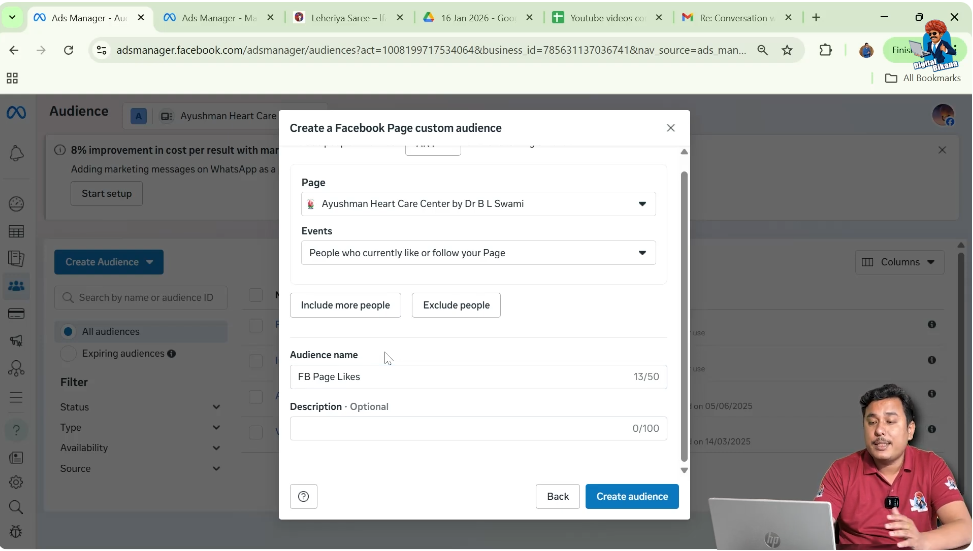The image size is (973, 551).
Task: Open the Account overview gauge icon
Action: click(16, 204)
